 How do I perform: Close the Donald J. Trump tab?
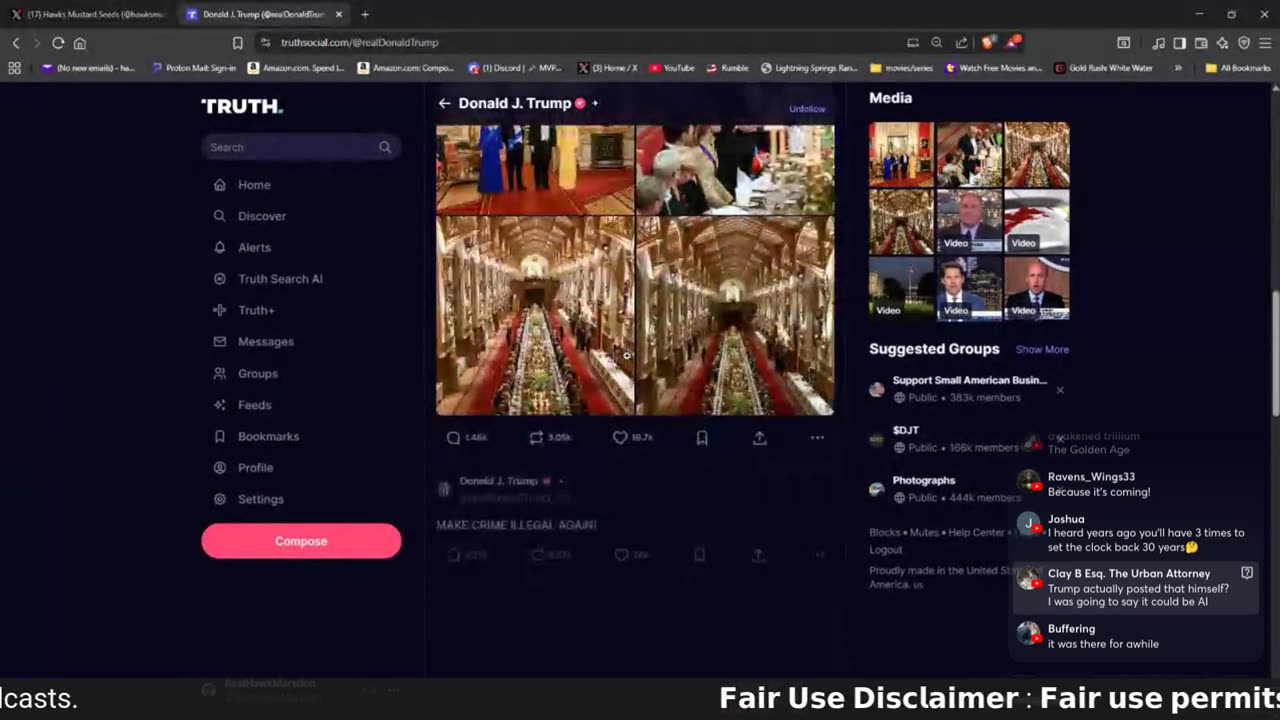click(339, 15)
